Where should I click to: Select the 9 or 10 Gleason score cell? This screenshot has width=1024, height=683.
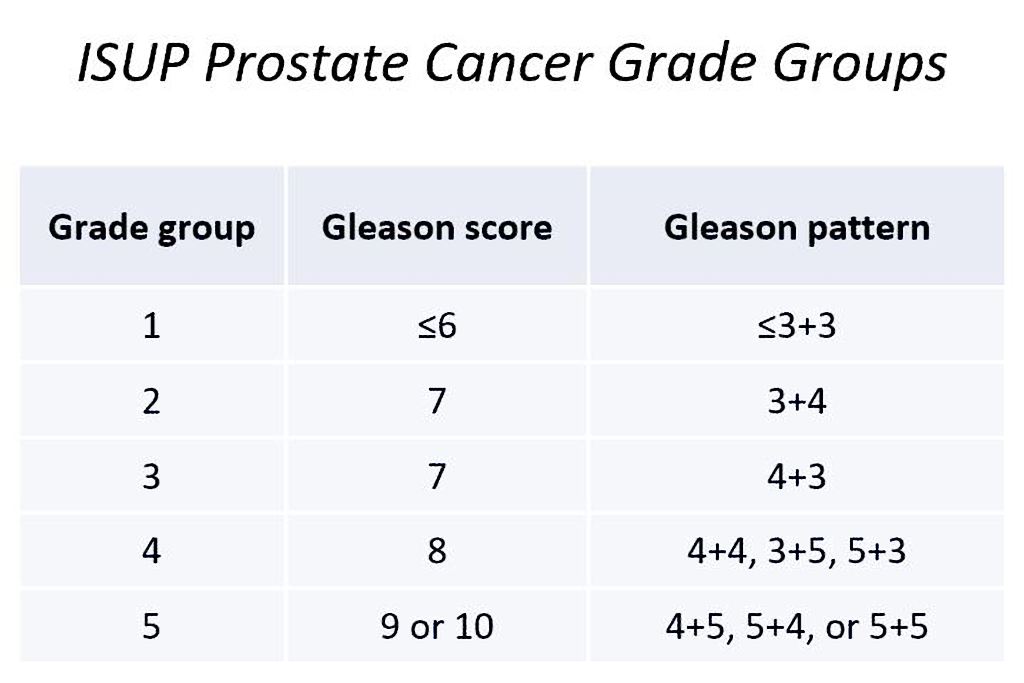(x=437, y=626)
